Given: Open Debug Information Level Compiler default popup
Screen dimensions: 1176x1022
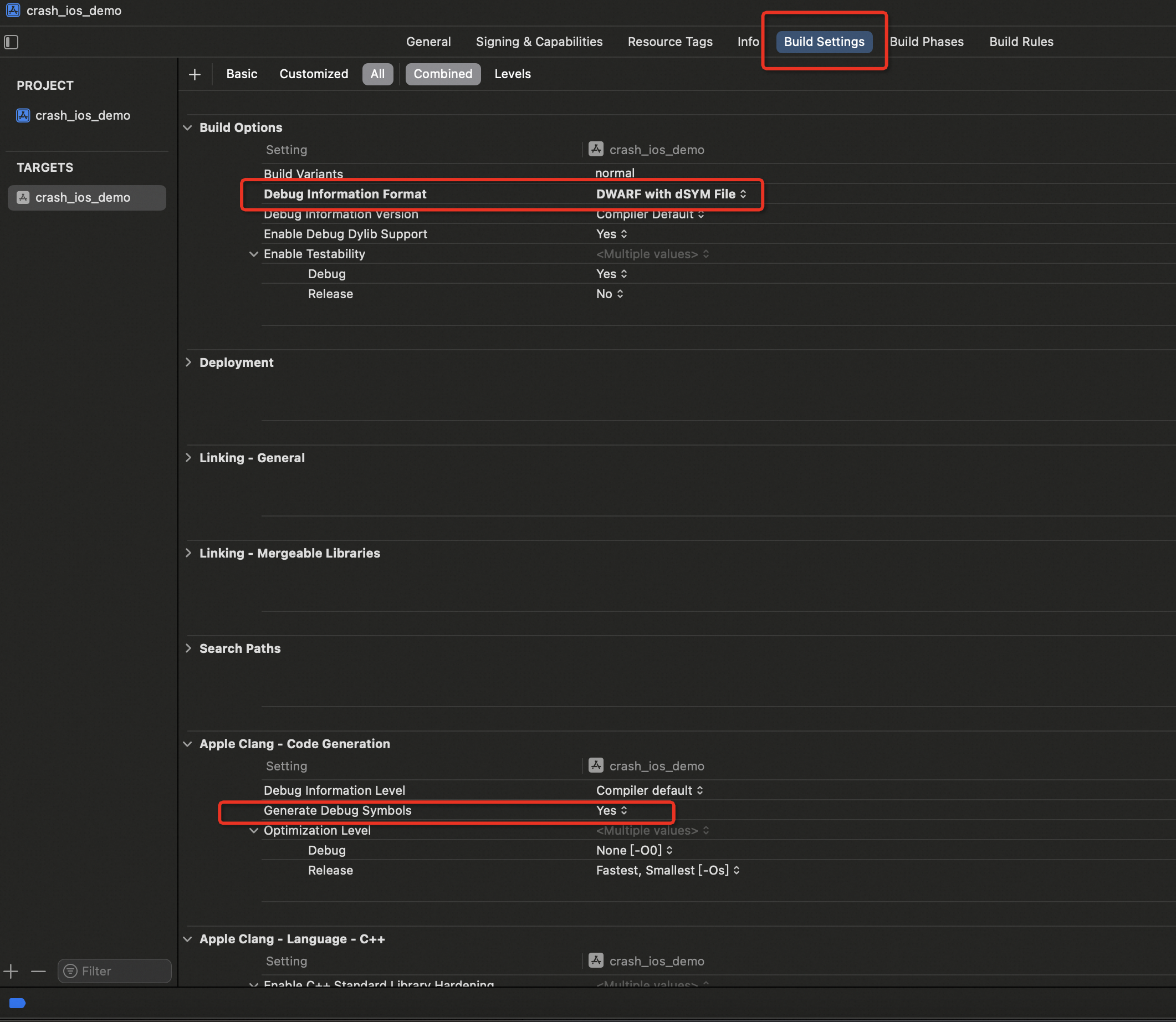Looking at the screenshot, I should pos(650,790).
